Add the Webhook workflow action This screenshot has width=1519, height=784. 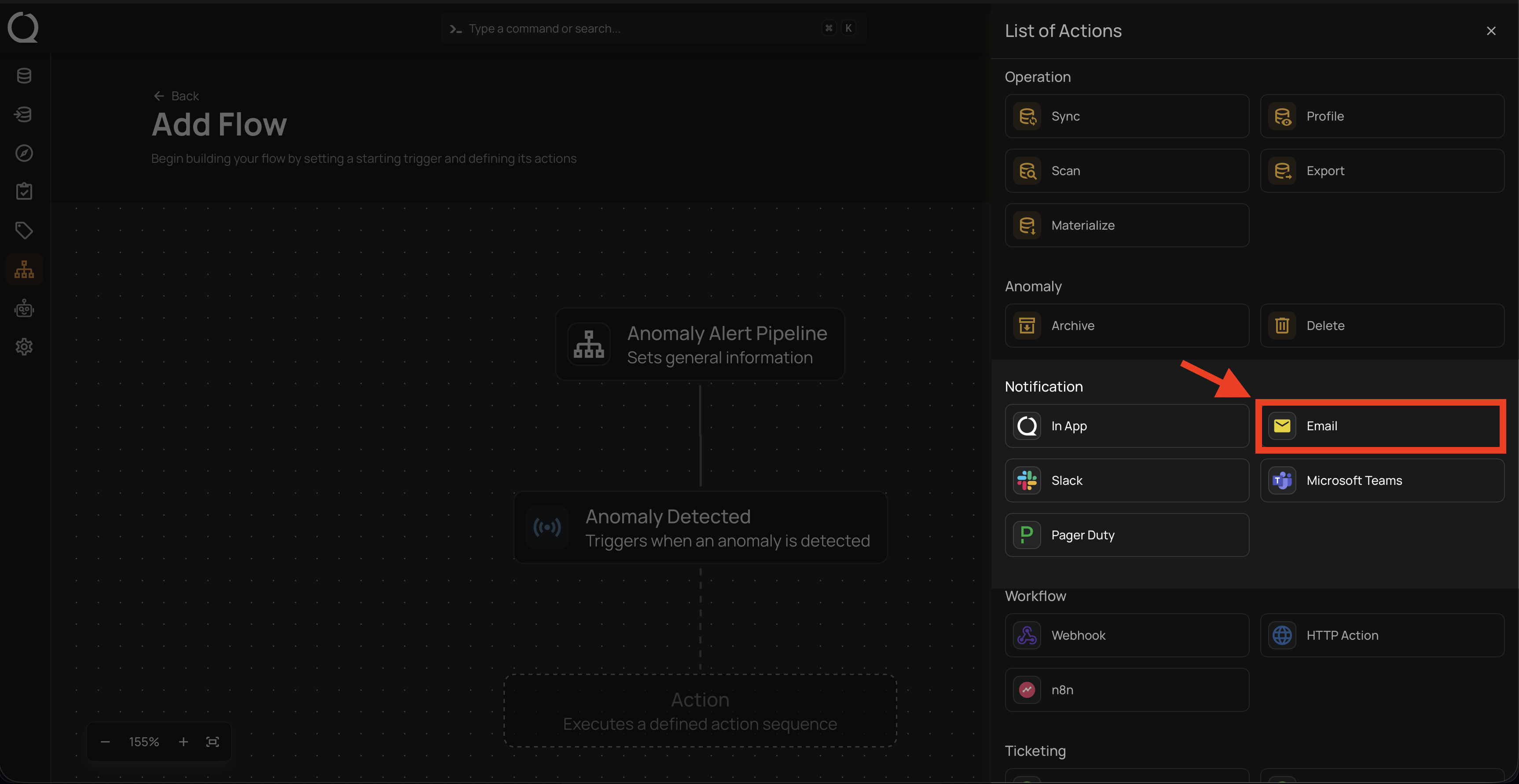click(x=1126, y=635)
